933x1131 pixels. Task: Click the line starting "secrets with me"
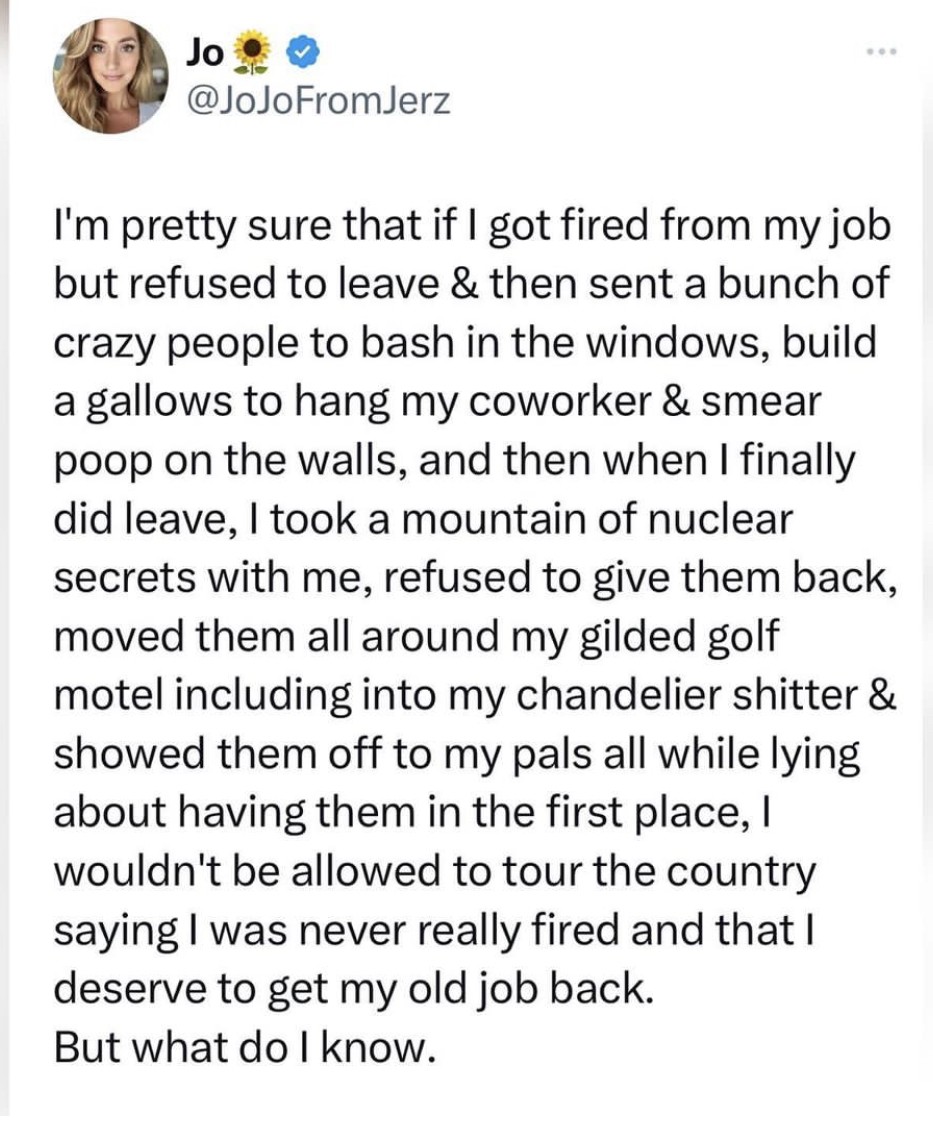pyautogui.click(x=476, y=578)
